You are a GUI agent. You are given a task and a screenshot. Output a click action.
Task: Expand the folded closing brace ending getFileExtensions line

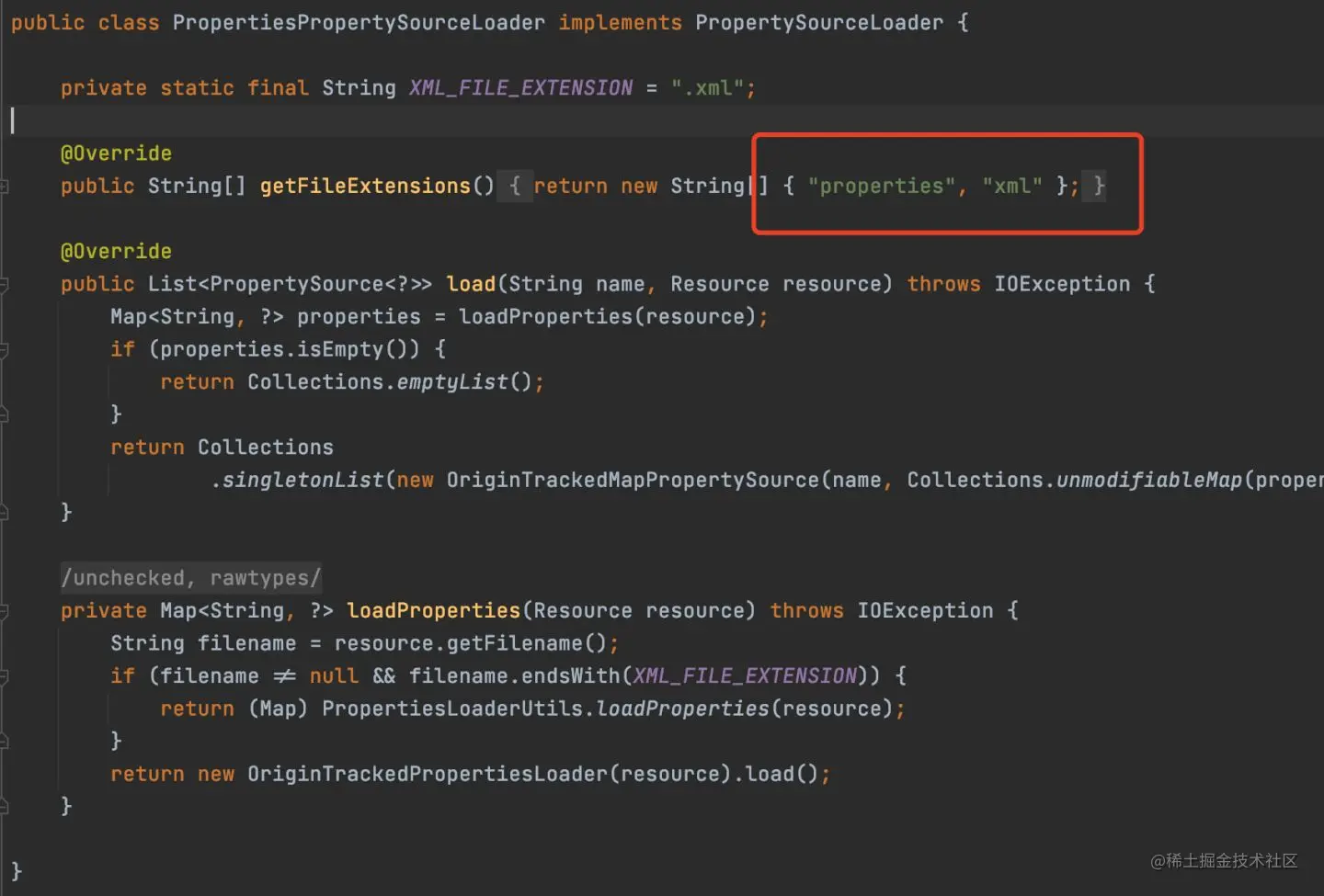click(x=1096, y=186)
